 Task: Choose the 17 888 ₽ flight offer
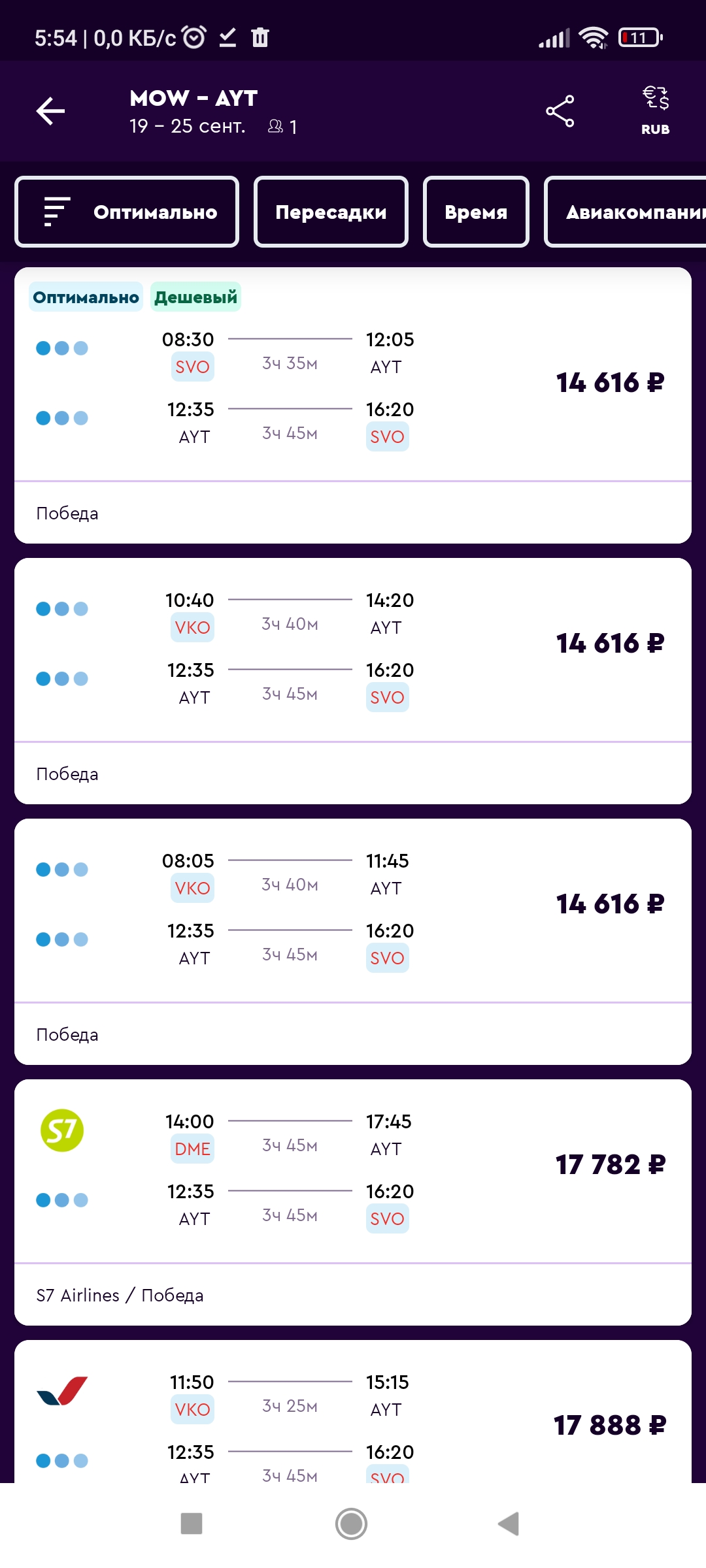pos(353,1411)
